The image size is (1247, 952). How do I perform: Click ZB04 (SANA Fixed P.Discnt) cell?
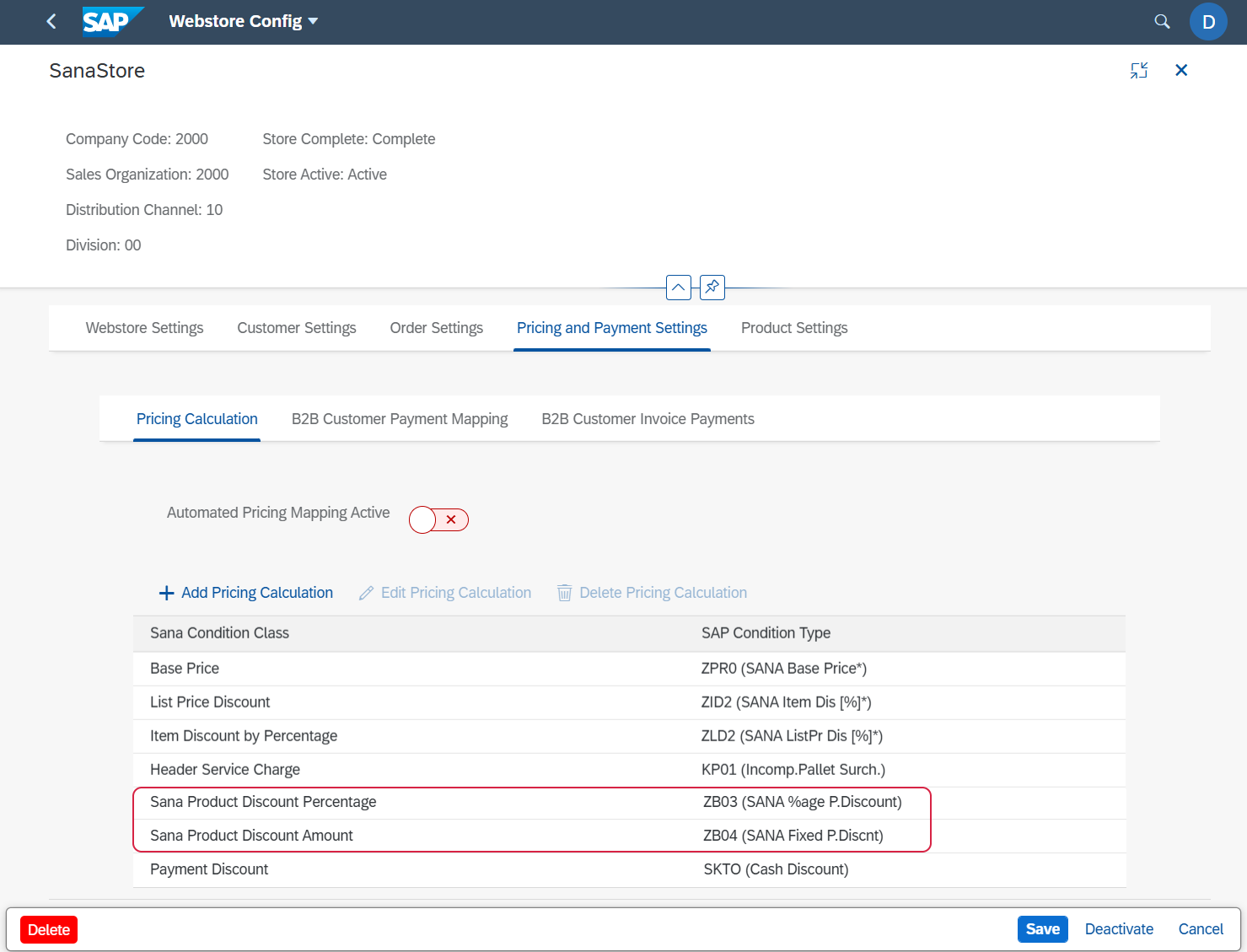[793, 836]
